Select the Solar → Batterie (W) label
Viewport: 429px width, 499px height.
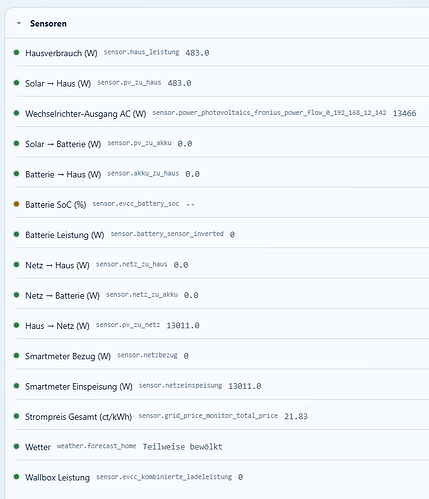pyautogui.click(x=63, y=144)
